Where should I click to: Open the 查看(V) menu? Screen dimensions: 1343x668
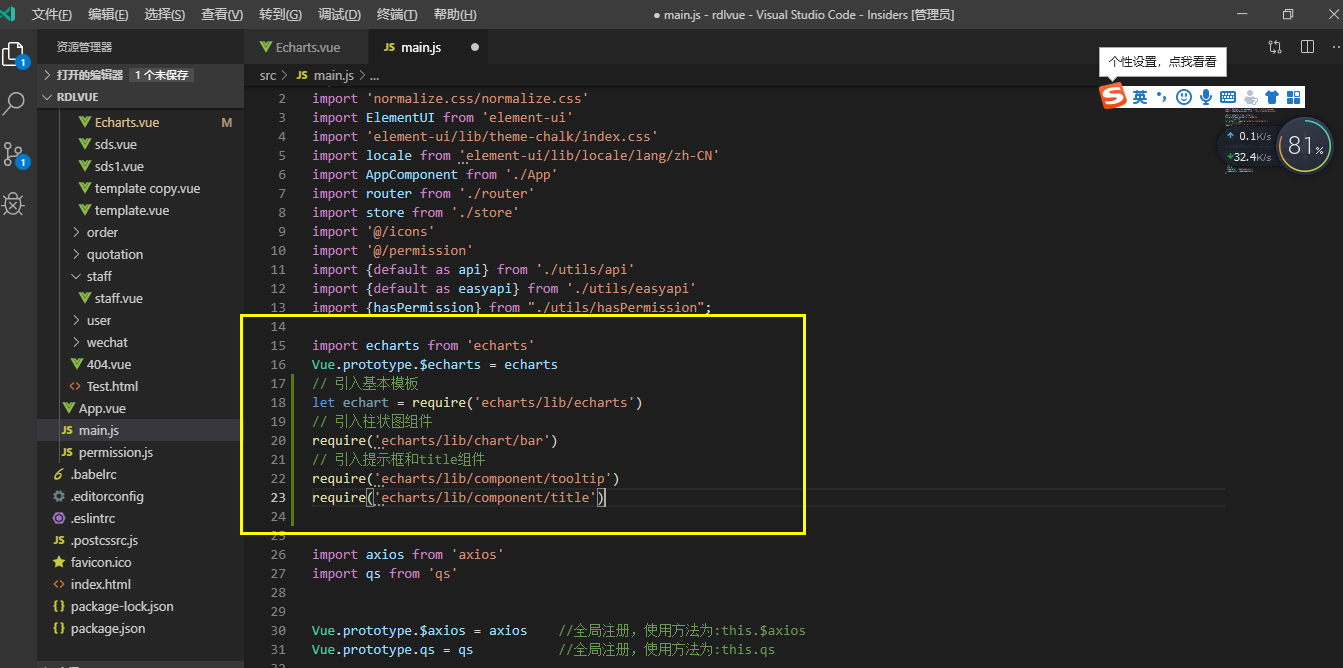tap(222, 15)
